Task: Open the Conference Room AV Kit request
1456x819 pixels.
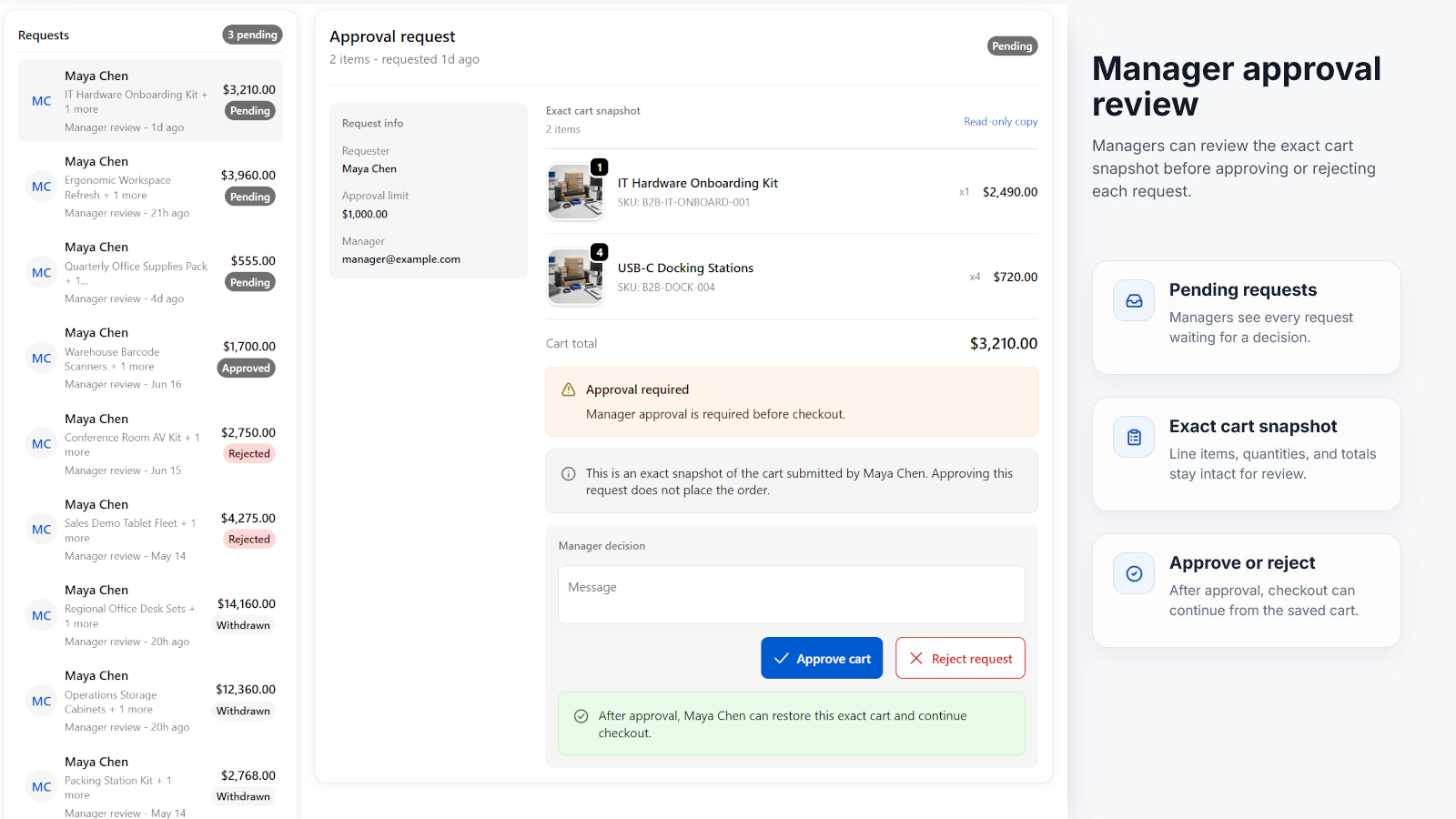Action: pyautogui.click(x=150, y=444)
